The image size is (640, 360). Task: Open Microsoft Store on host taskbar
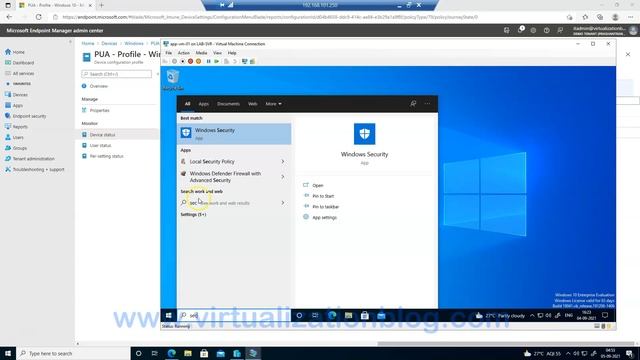tap(204, 353)
